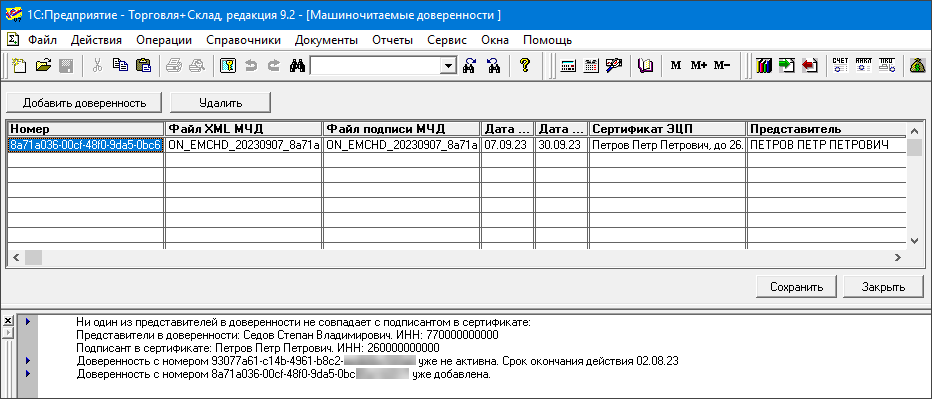Screen dimensions: 932x399
Task: Click binoculars Find previous icon
Action: 493,65
